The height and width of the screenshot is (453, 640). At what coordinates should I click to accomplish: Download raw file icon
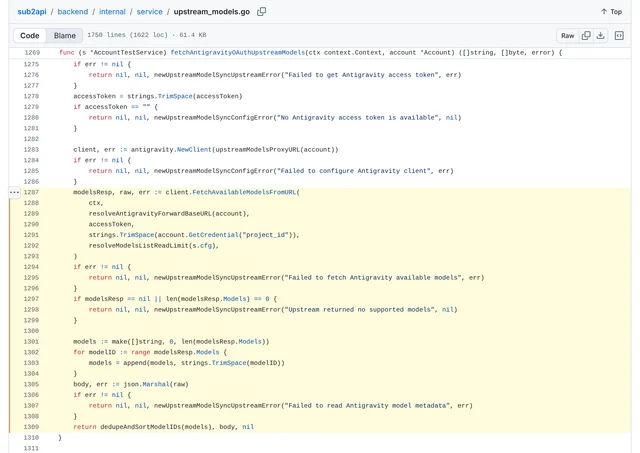(x=600, y=36)
